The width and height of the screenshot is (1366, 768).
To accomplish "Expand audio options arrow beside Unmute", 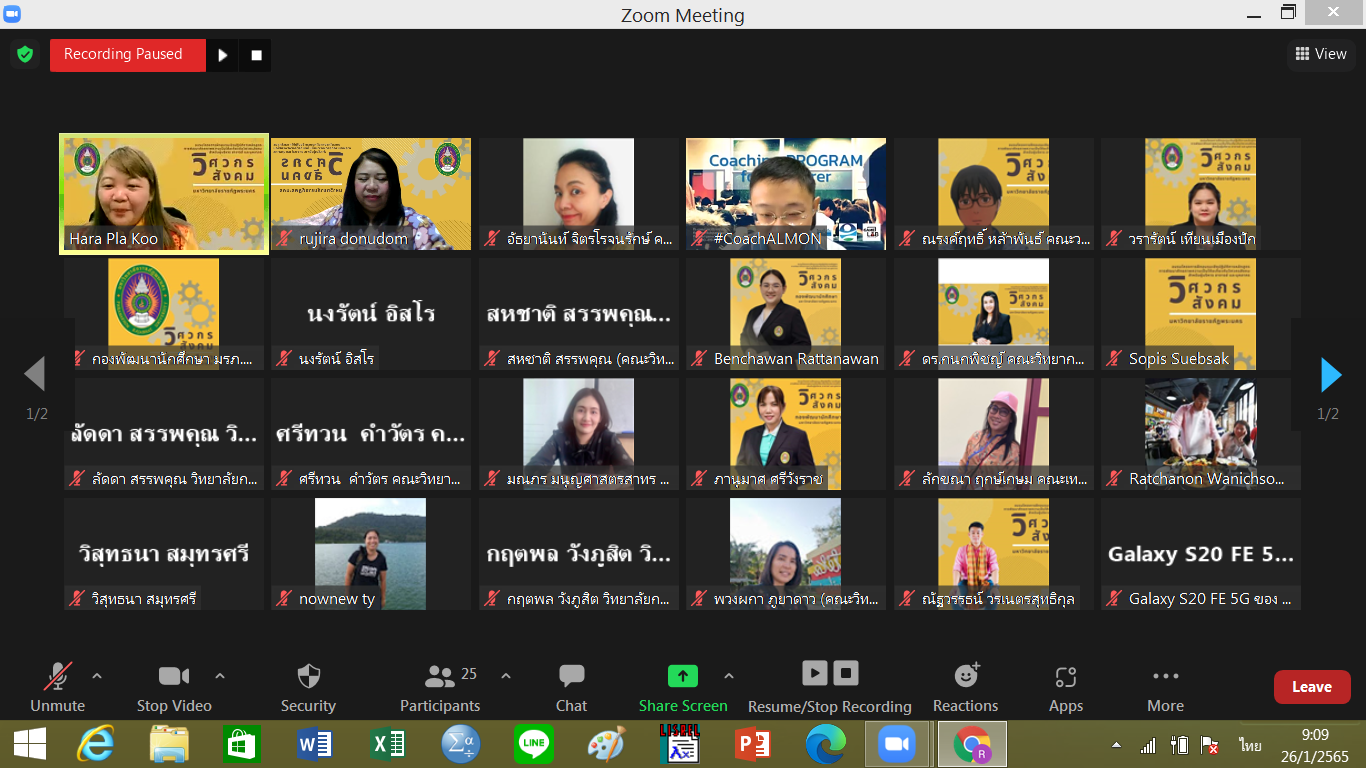I will (x=97, y=676).
